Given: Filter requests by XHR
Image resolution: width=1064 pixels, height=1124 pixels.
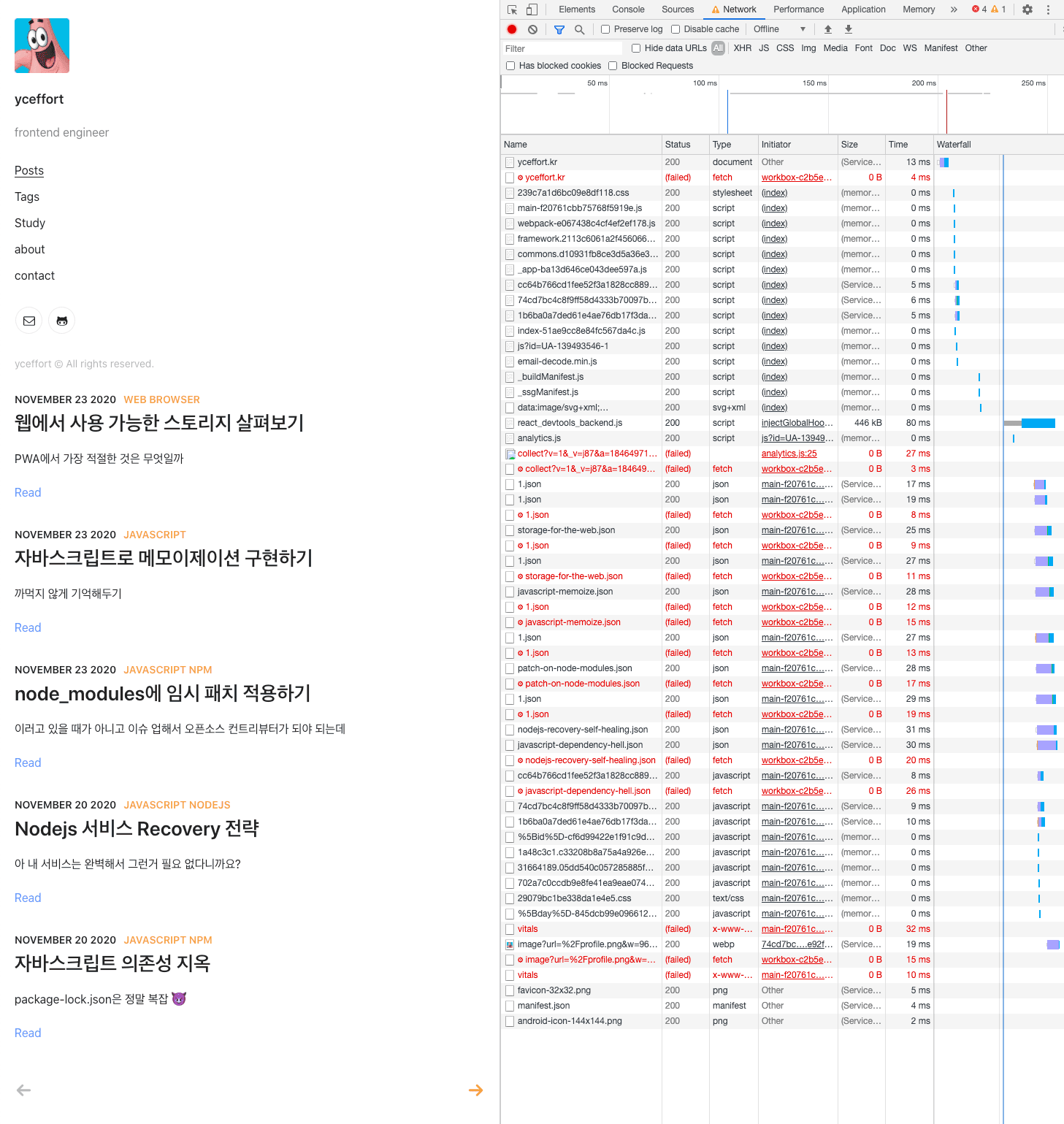Looking at the screenshot, I should (x=743, y=48).
